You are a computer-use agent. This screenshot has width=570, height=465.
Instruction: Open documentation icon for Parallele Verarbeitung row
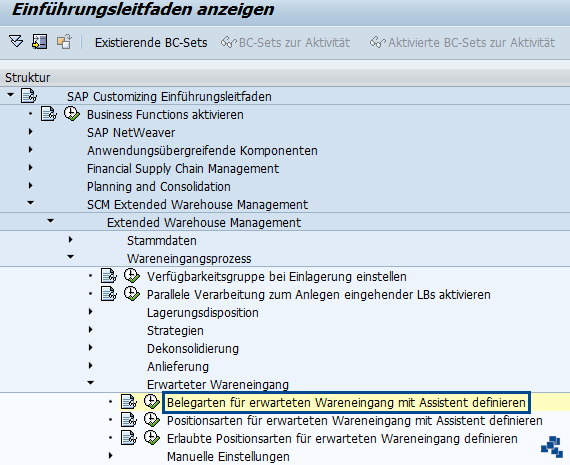pos(109,294)
